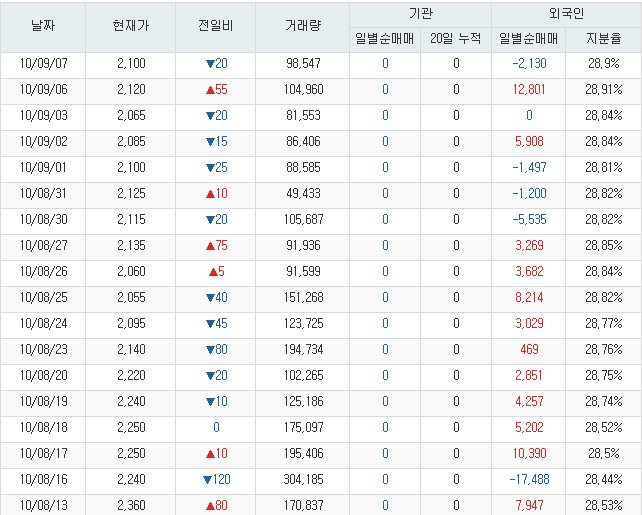Click the 전일비 column header
Image resolution: width=642 pixels, height=515 pixels.
tap(215, 26)
